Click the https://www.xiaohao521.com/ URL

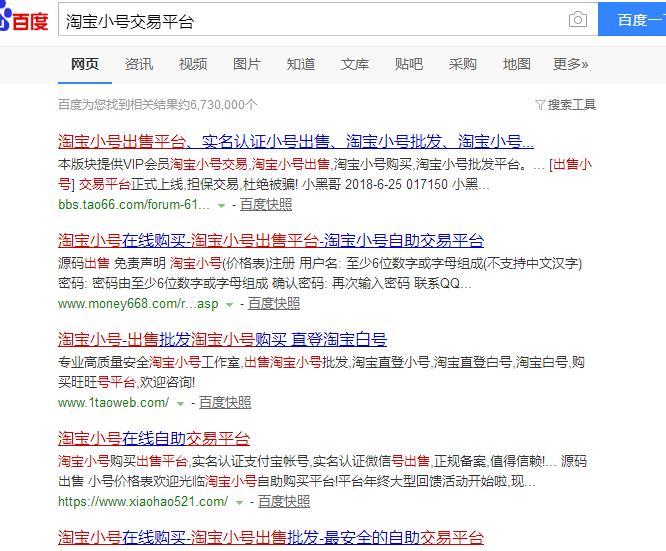[x=143, y=502]
